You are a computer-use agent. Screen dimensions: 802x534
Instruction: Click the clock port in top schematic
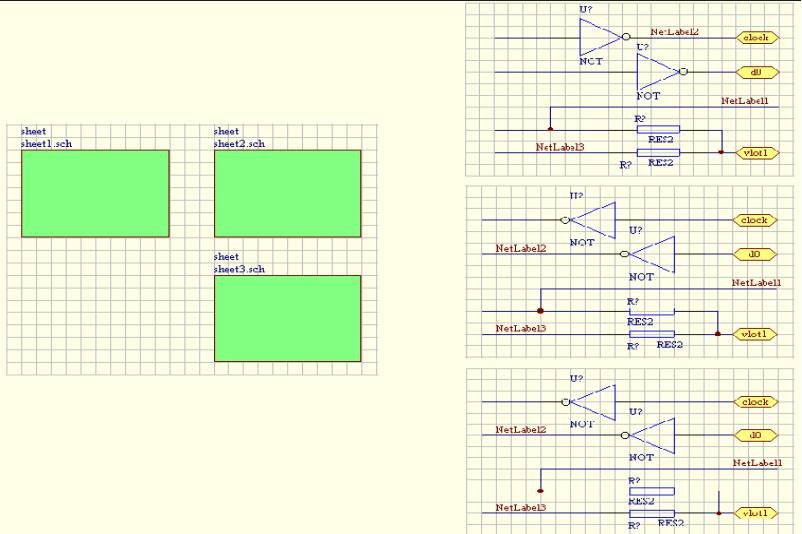coord(757,38)
